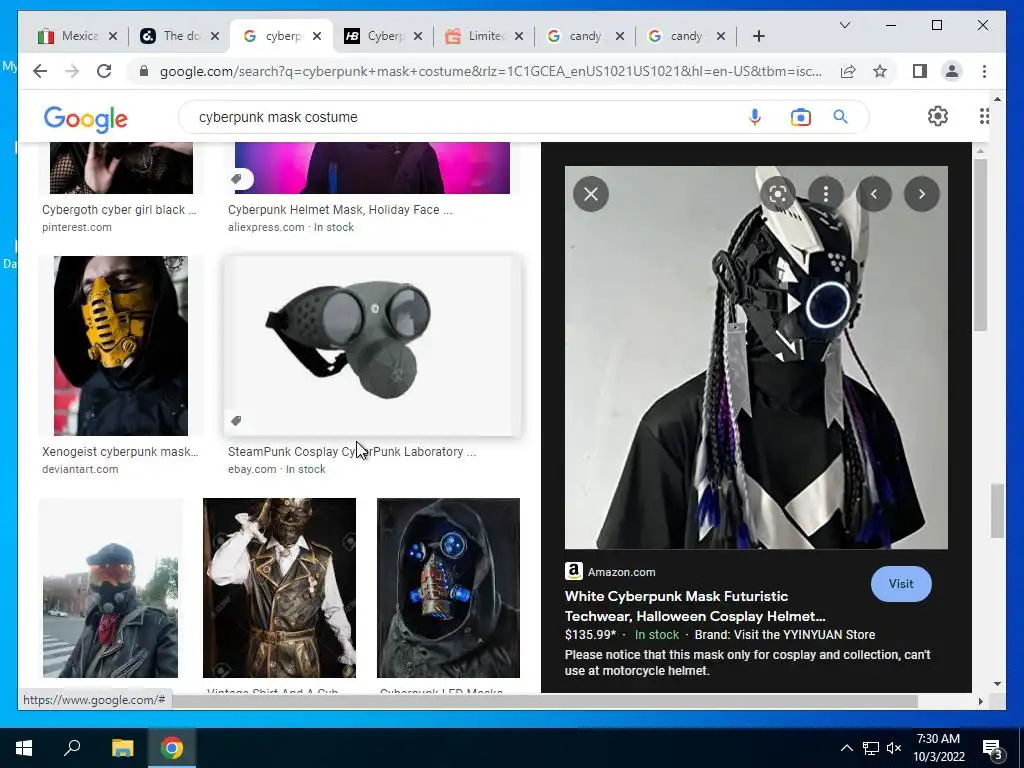The image size is (1024, 768).
Task: Reload the current page
Action: tap(104, 71)
